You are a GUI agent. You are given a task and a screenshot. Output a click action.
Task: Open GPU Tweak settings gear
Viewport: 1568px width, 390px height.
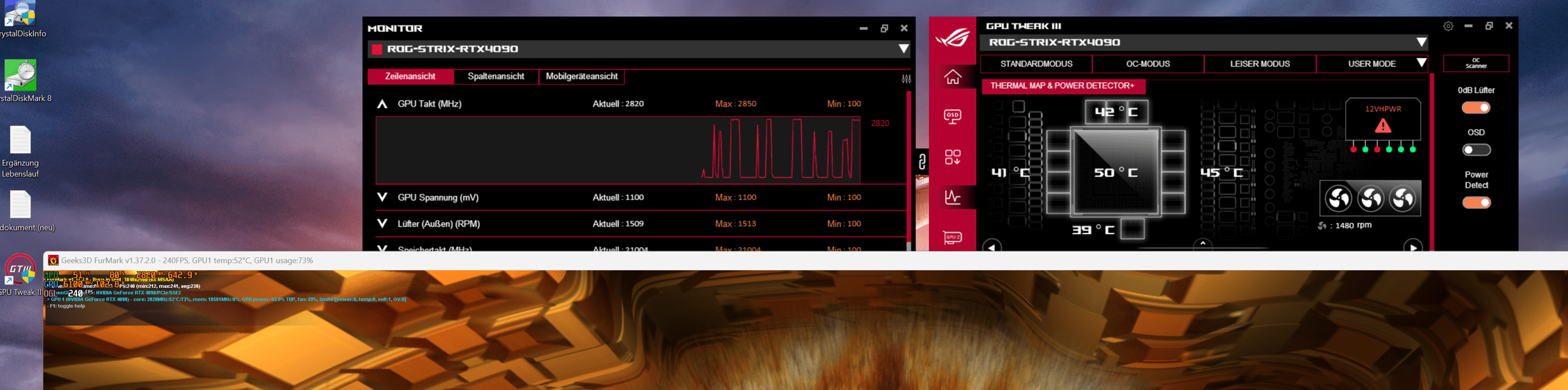1448,26
